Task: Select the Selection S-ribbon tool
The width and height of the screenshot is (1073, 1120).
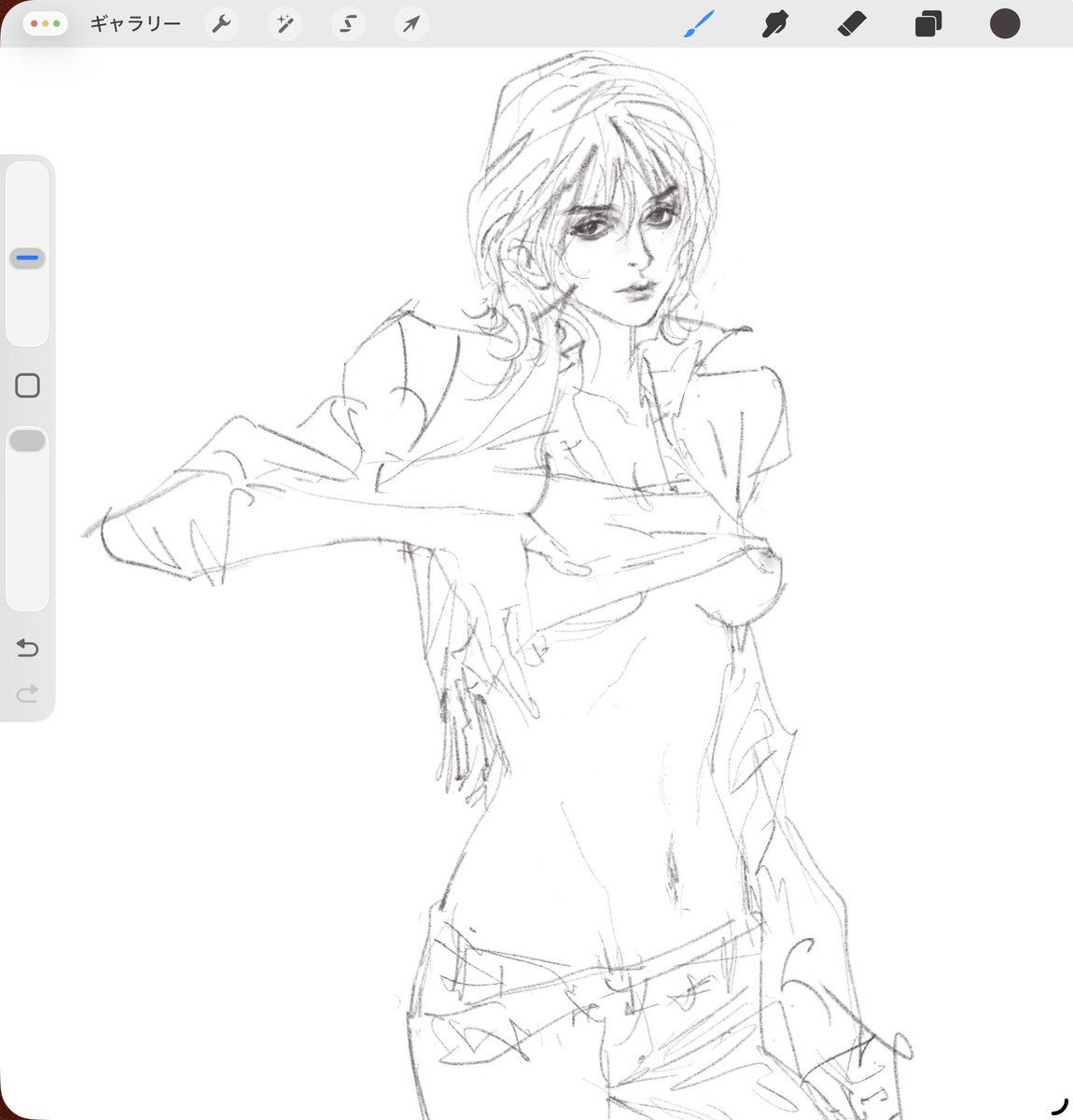Action: (348, 23)
